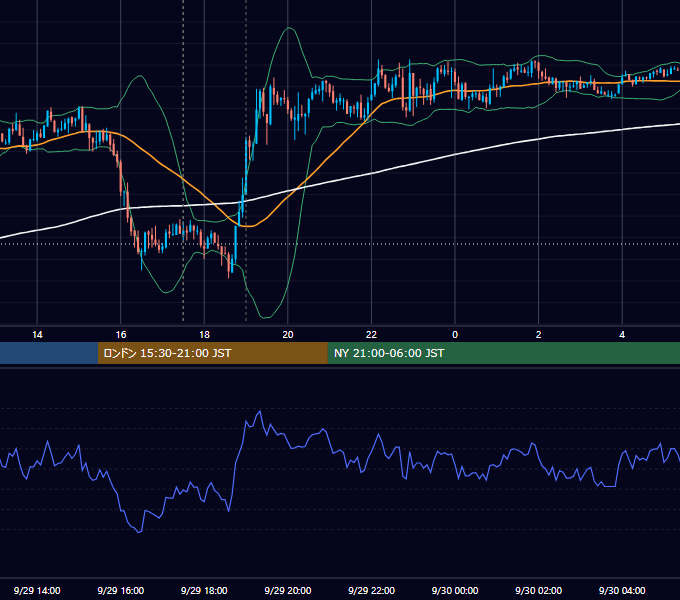
Task: Click the hour label 4 on upper axis
Action: (622, 335)
